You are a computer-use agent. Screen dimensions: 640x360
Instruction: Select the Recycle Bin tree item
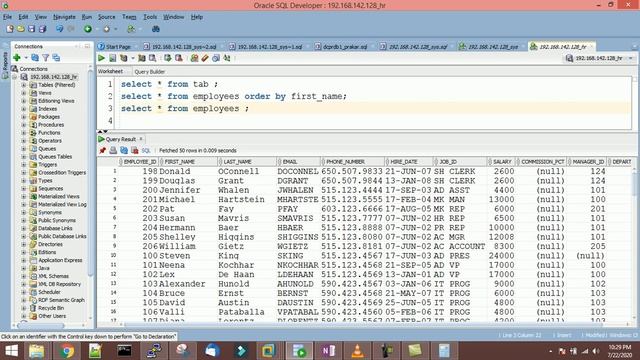click(x=51, y=308)
